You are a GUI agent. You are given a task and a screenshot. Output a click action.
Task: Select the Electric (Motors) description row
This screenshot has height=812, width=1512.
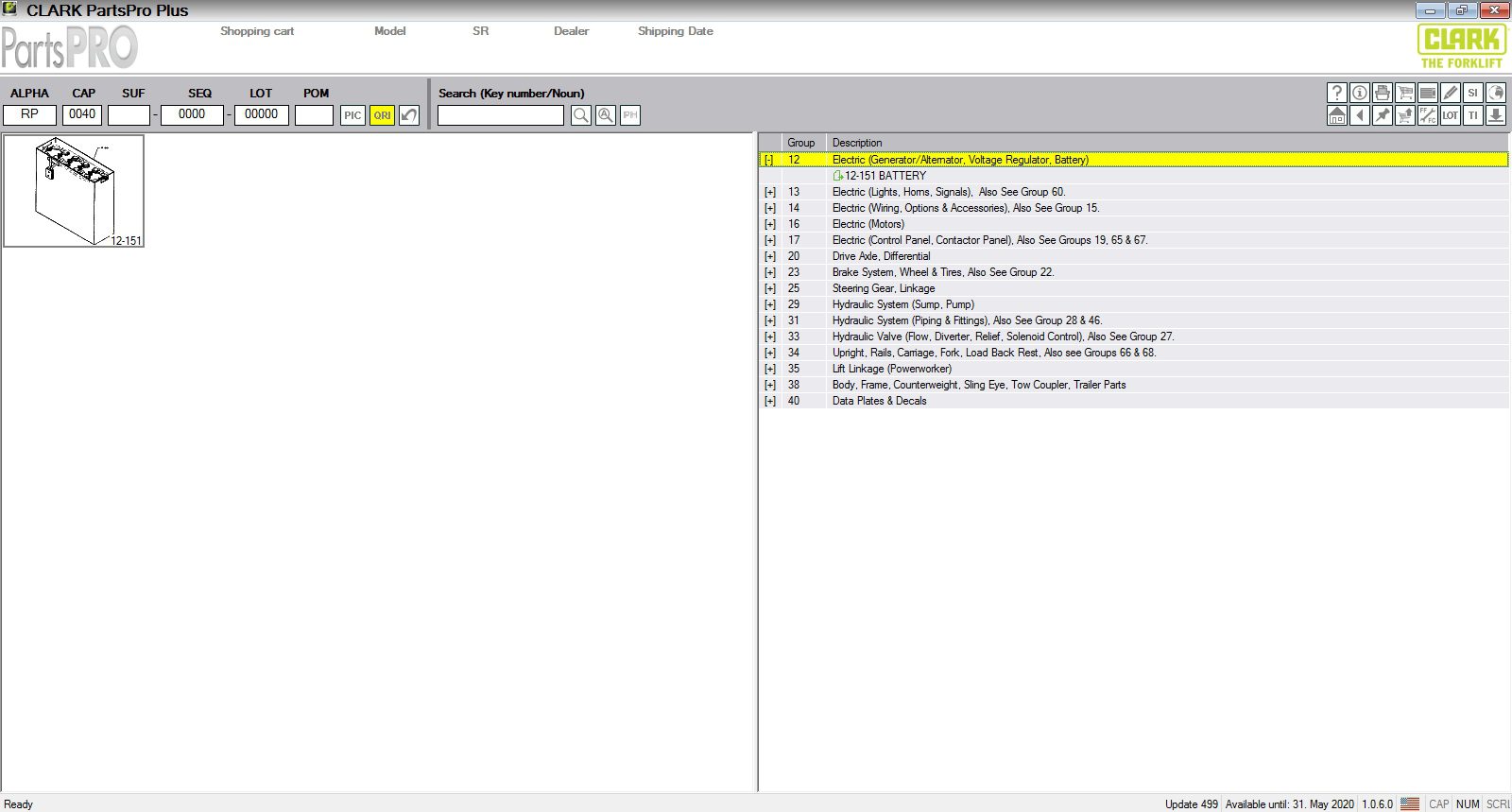click(868, 224)
